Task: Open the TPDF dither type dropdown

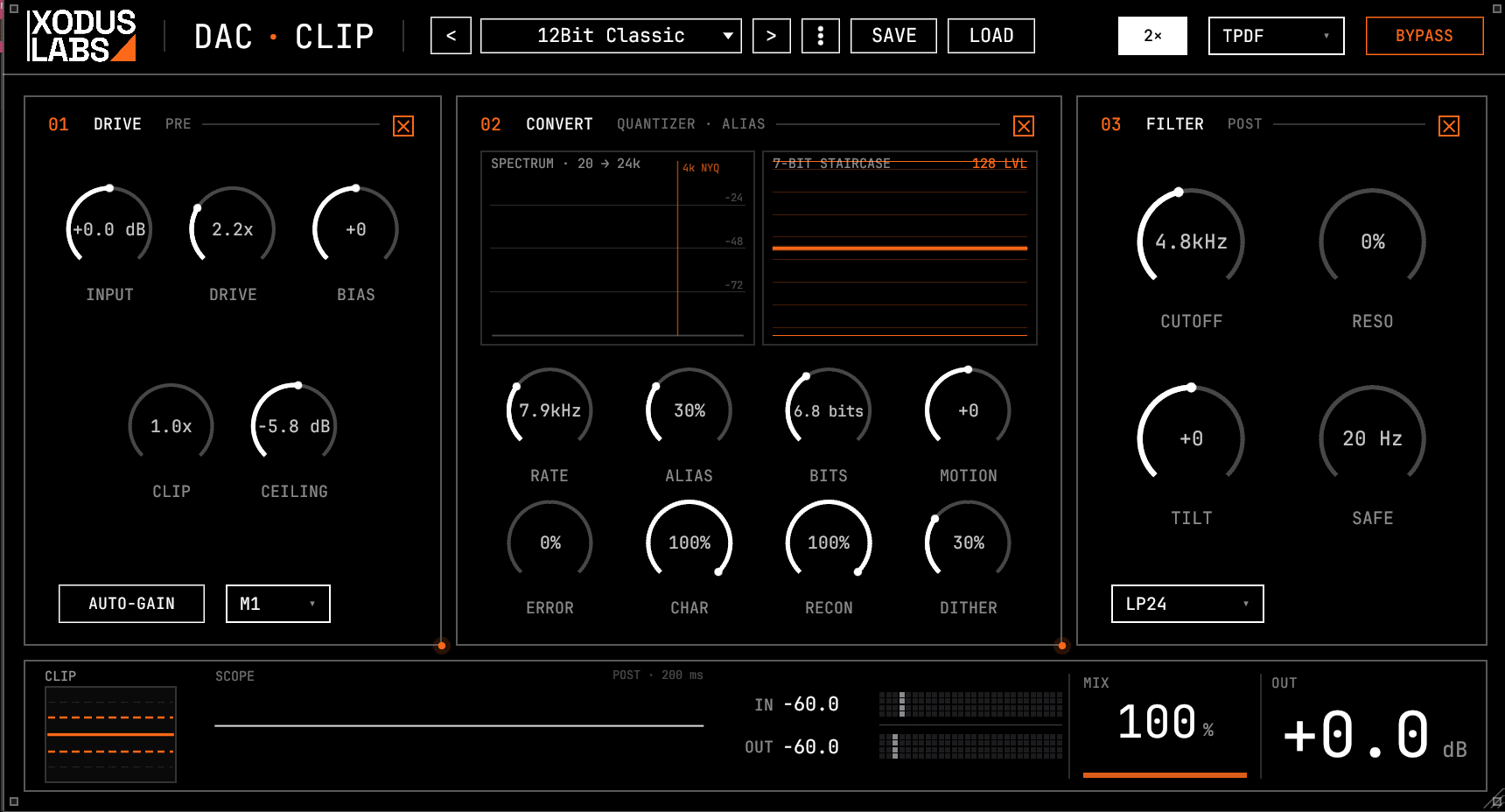Action: pos(1276,36)
